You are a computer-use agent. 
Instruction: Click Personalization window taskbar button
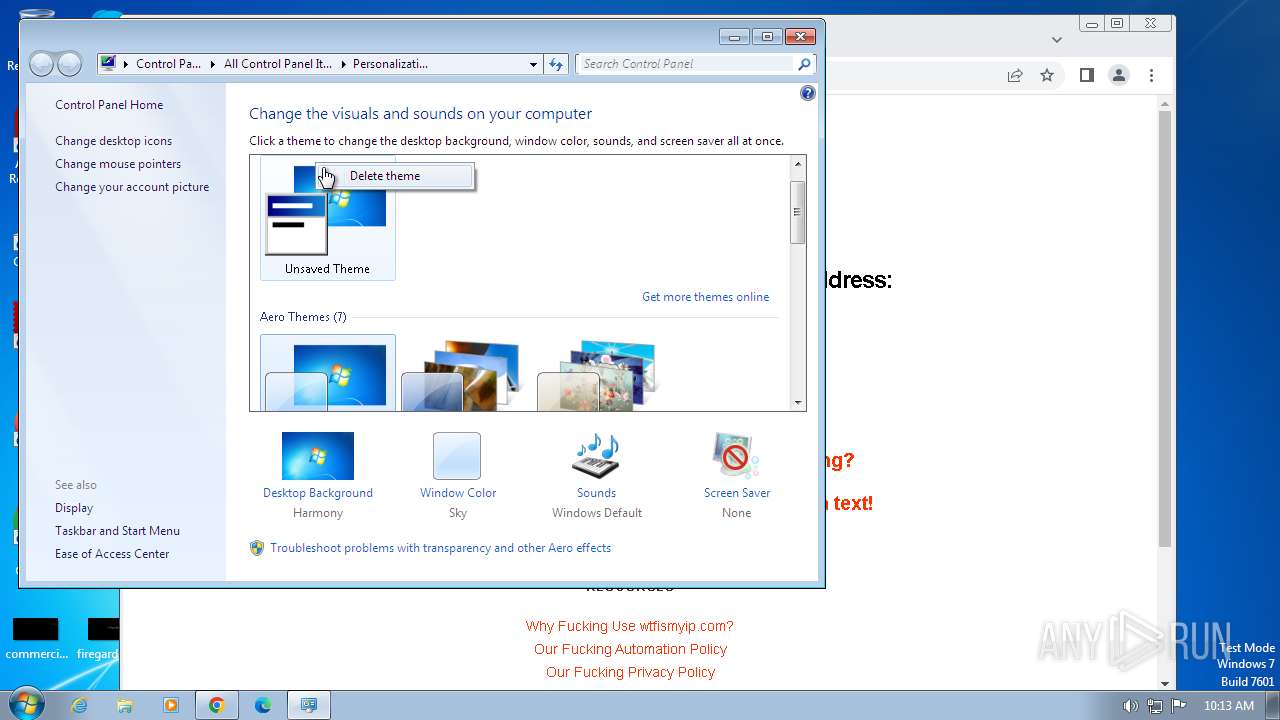tap(309, 705)
